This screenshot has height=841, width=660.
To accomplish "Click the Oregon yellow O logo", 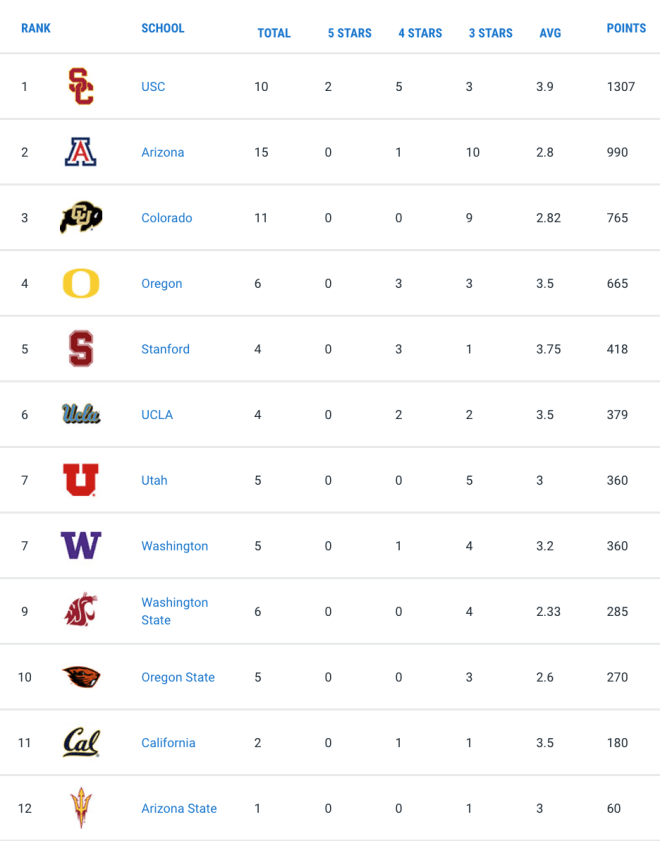I will (81, 283).
